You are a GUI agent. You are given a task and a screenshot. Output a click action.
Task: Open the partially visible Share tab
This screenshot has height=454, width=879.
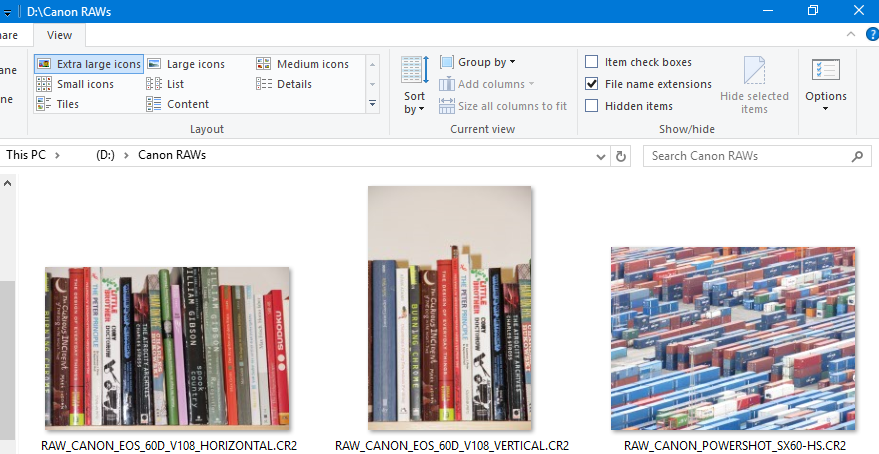point(10,35)
